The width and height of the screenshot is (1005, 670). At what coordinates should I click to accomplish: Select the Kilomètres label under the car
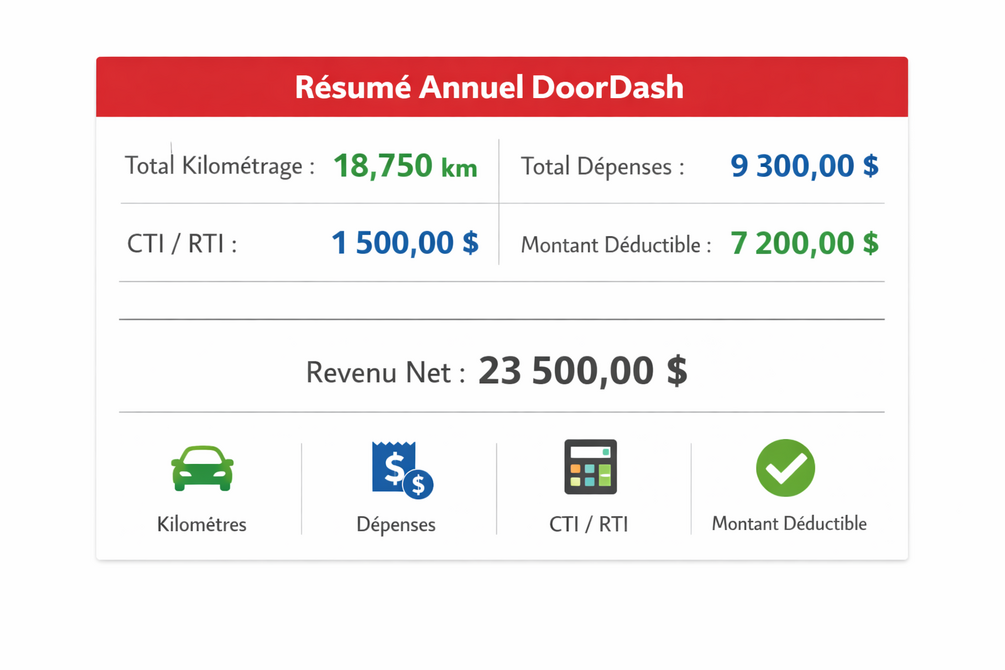(202, 524)
